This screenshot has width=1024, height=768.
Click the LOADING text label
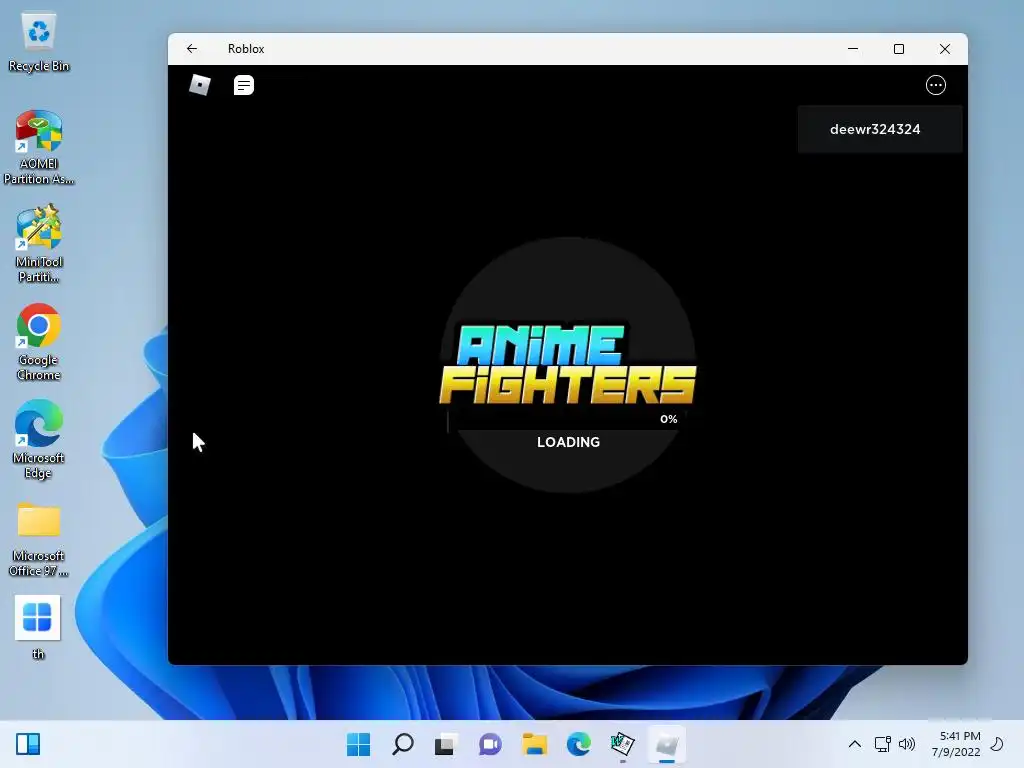[568, 442]
